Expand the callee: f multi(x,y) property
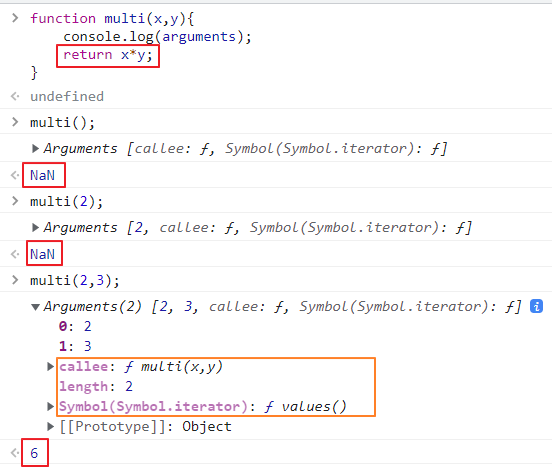This screenshot has height=469, width=552. [51, 367]
